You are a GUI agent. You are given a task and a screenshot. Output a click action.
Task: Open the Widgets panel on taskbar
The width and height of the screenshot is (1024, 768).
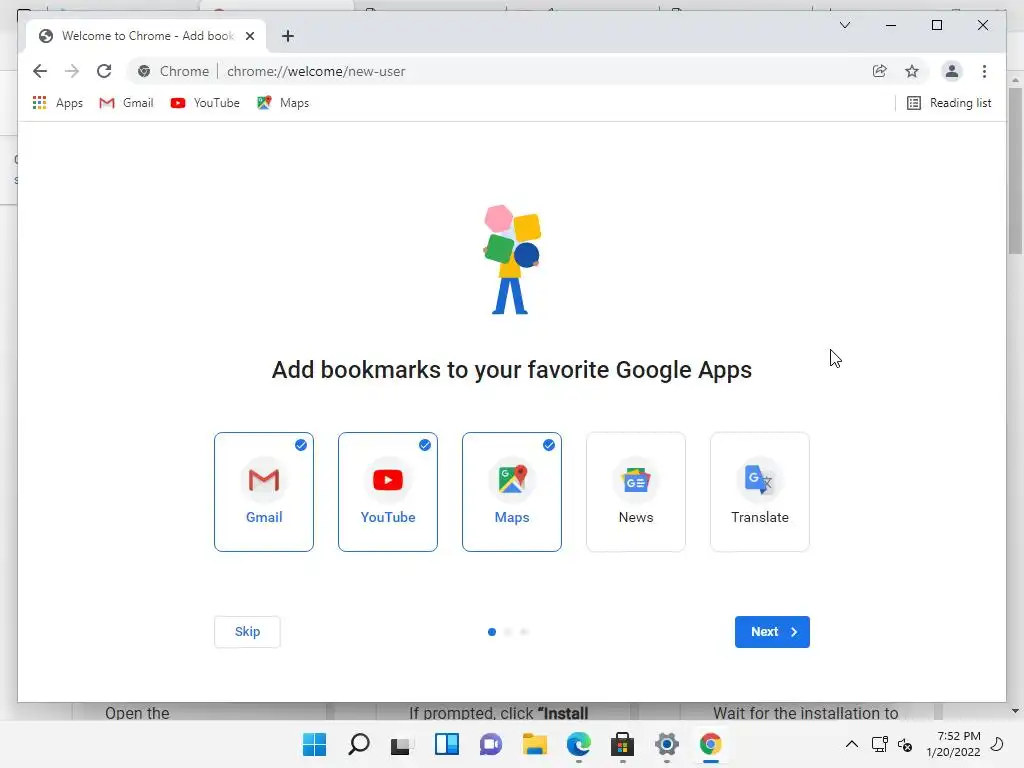click(447, 744)
